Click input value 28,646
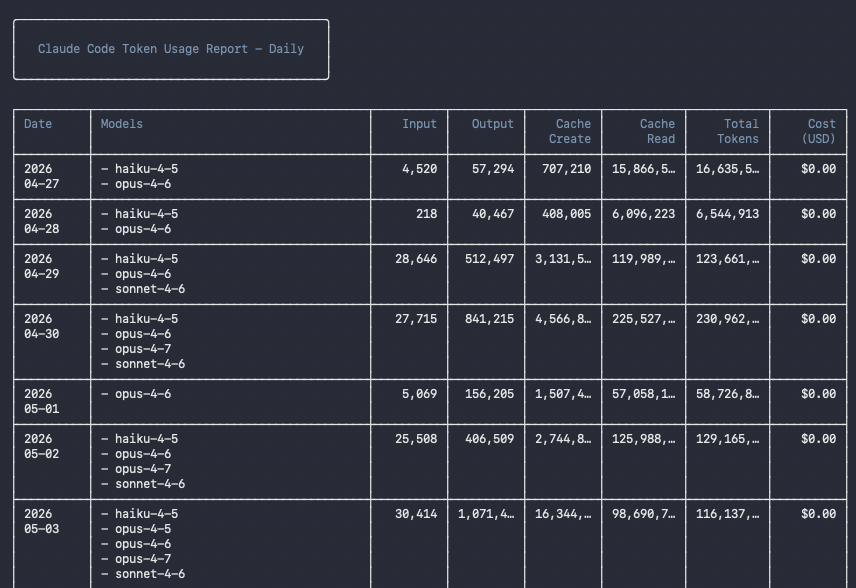The height and width of the screenshot is (588, 856). coord(416,259)
